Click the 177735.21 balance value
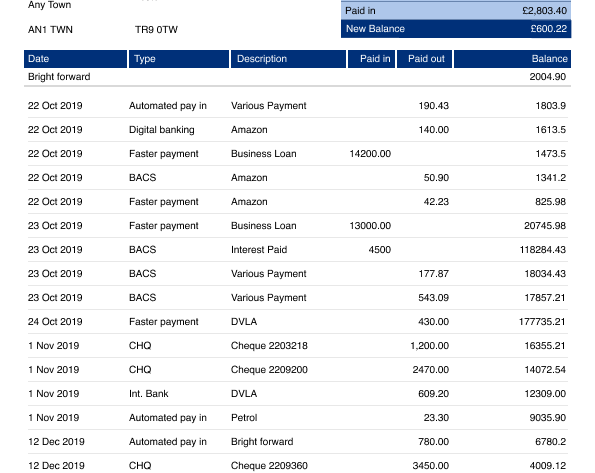Viewport: 595px width, 473px height. click(x=542, y=322)
